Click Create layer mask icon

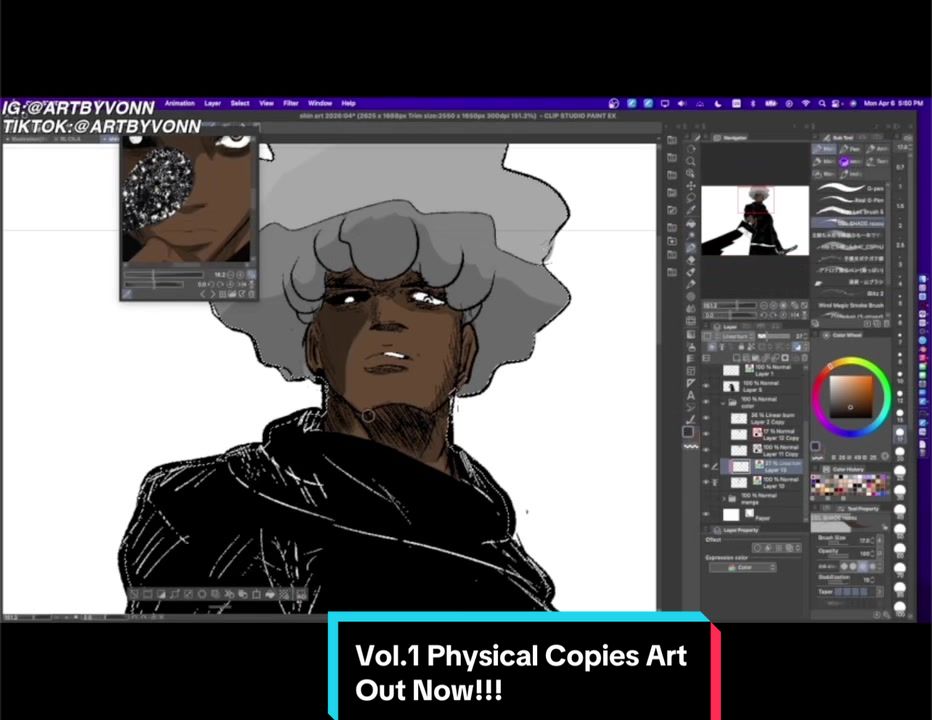click(785, 358)
